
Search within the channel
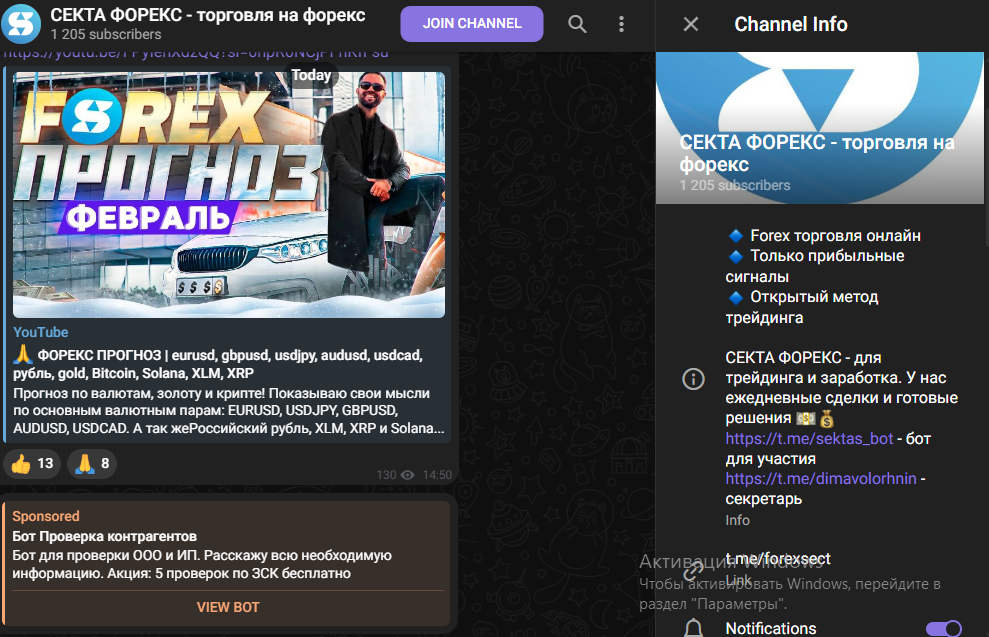[x=577, y=24]
